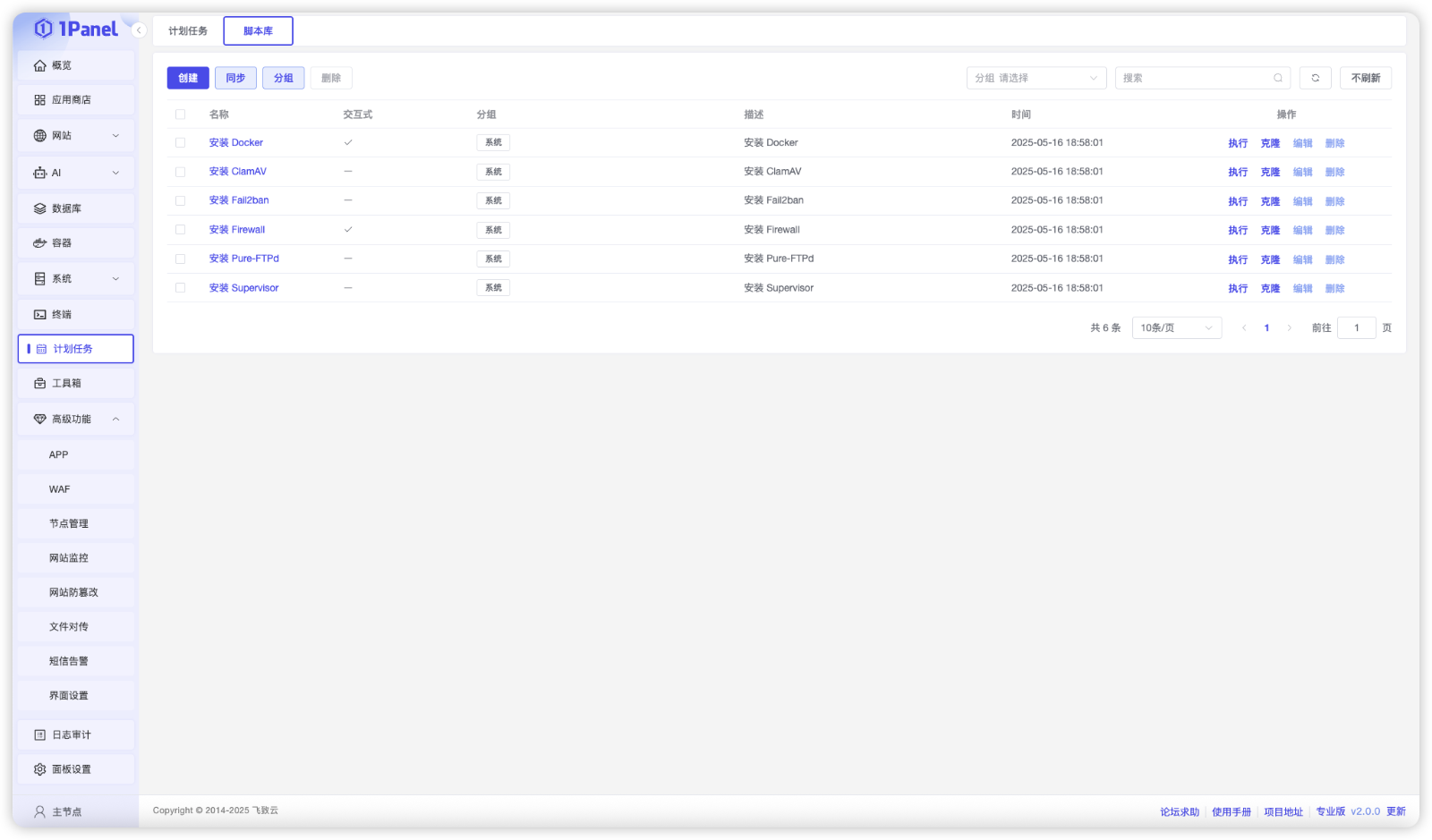Check the checkbox for 安装 Docker row
Viewport: 1432px width, 840px height.
point(179,142)
